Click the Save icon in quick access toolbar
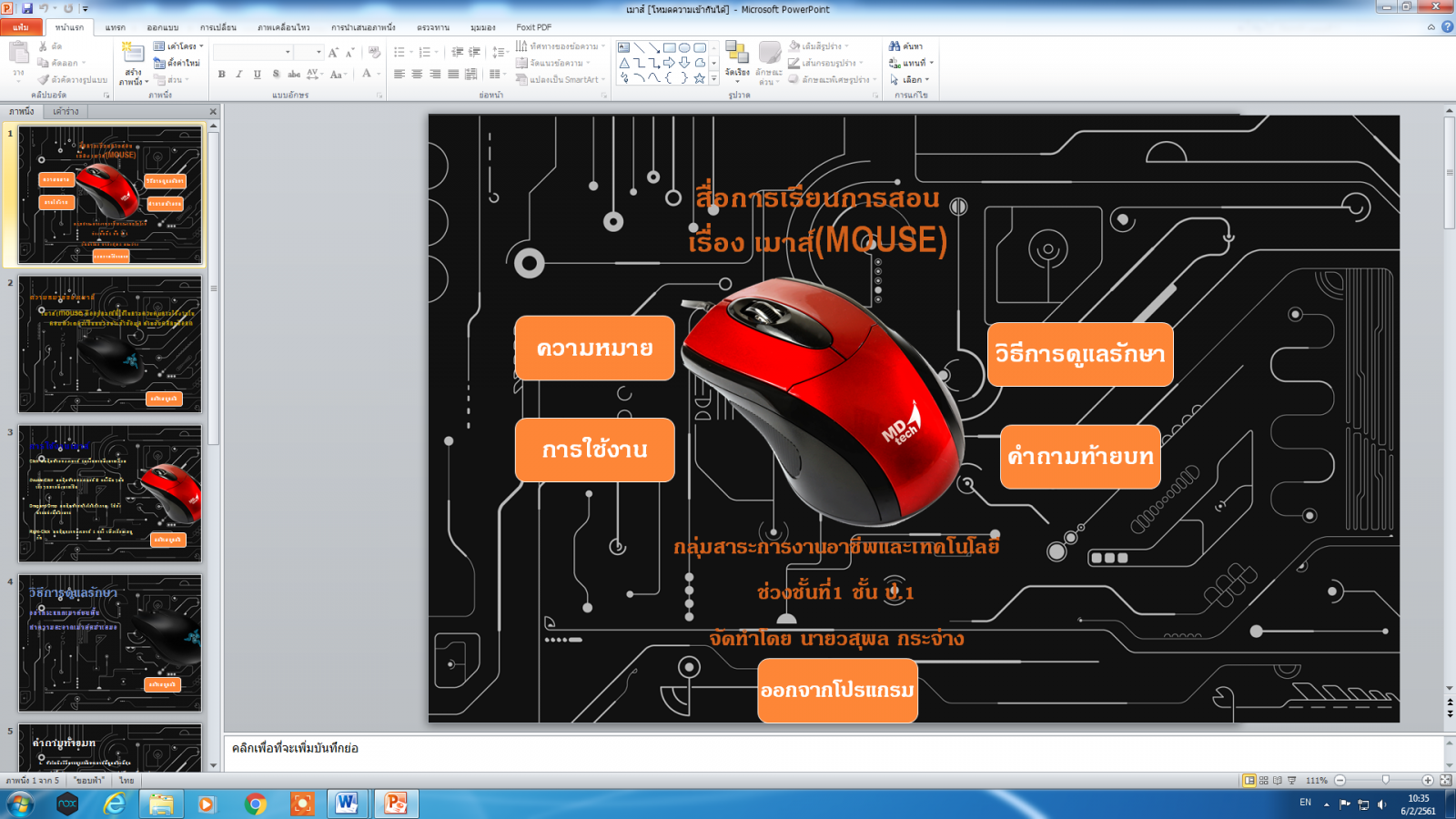This screenshot has width=1456, height=819. point(27,8)
